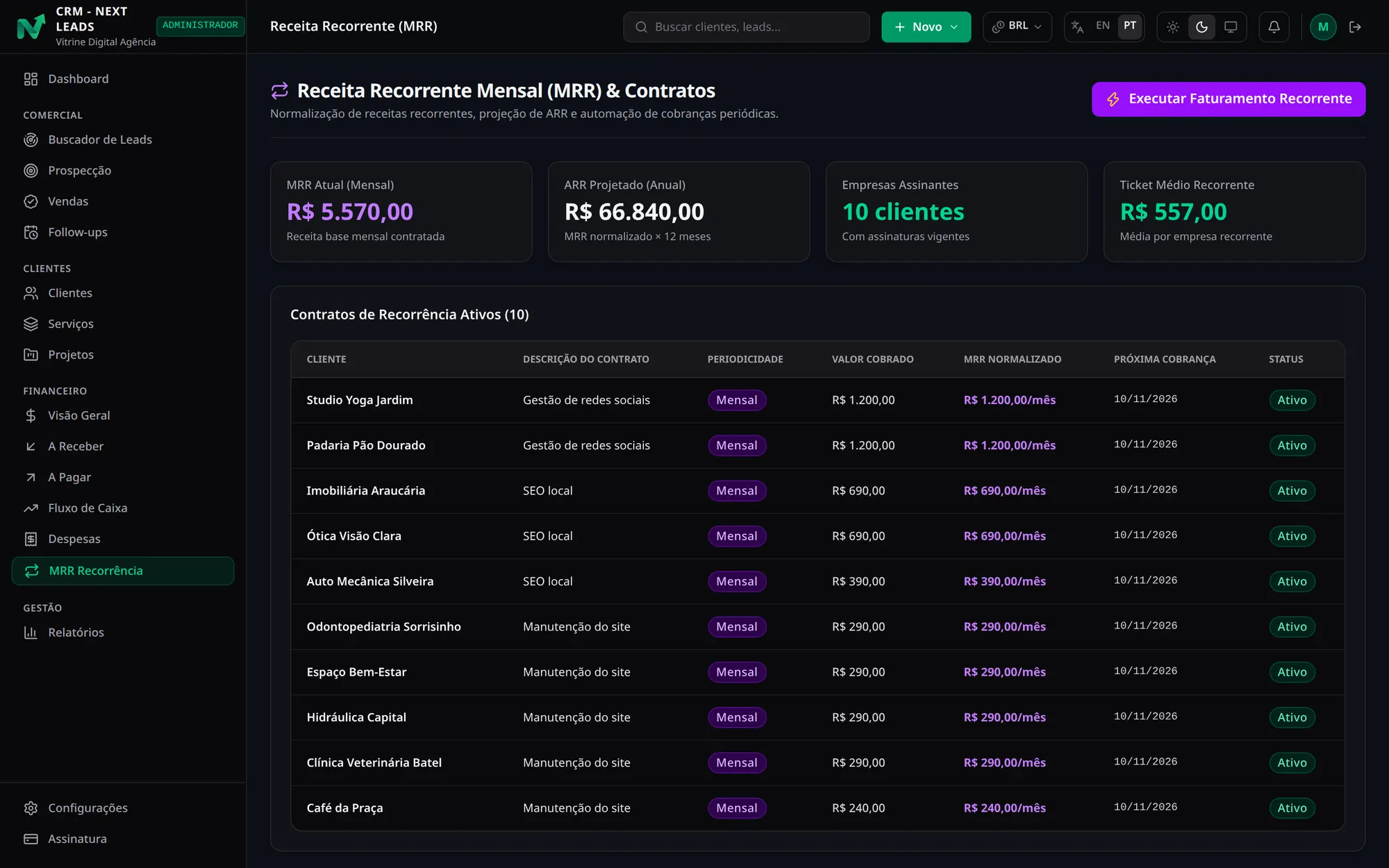Click the CRM Next Leads logo icon

(x=31, y=26)
